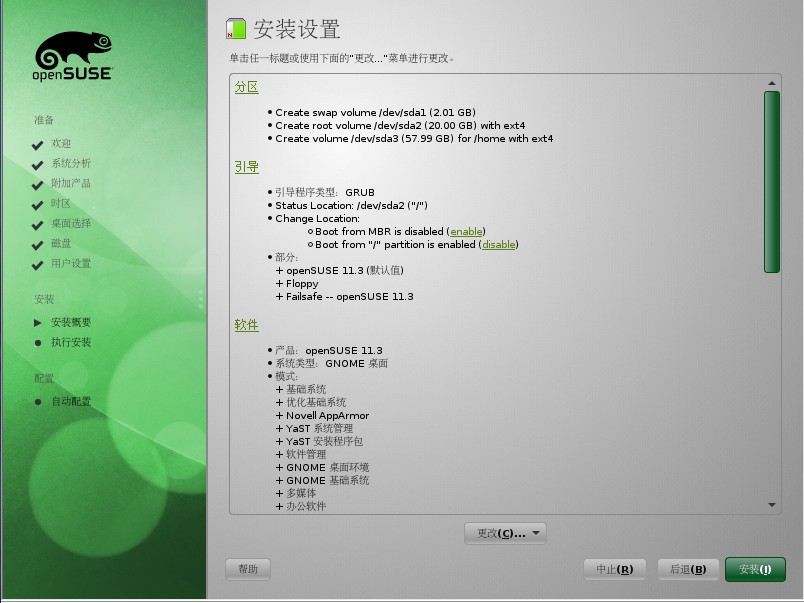The height and width of the screenshot is (603, 804).
Task: Select the 自动配置 step in sidebar
Action: click(x=71, y=401)
